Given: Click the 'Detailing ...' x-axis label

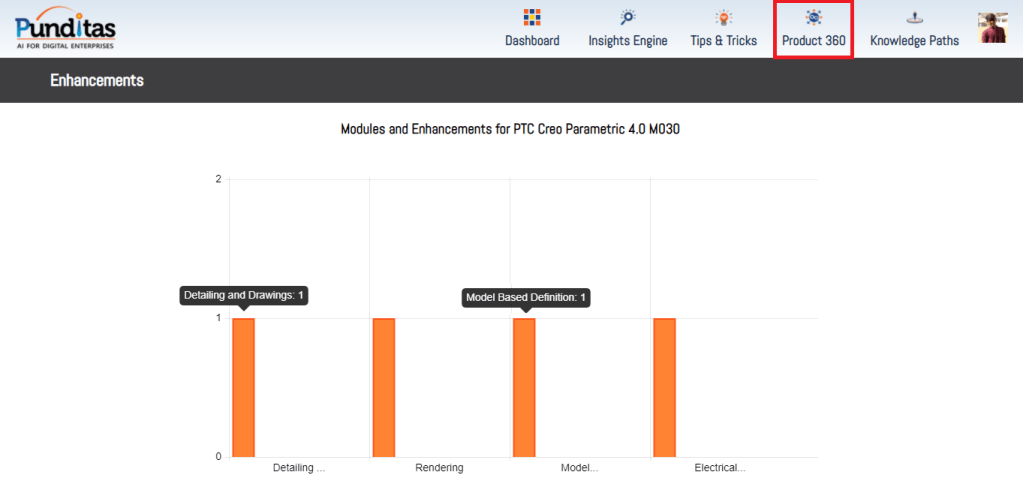Looking at the screenshot, I should (x=299, y=468).
